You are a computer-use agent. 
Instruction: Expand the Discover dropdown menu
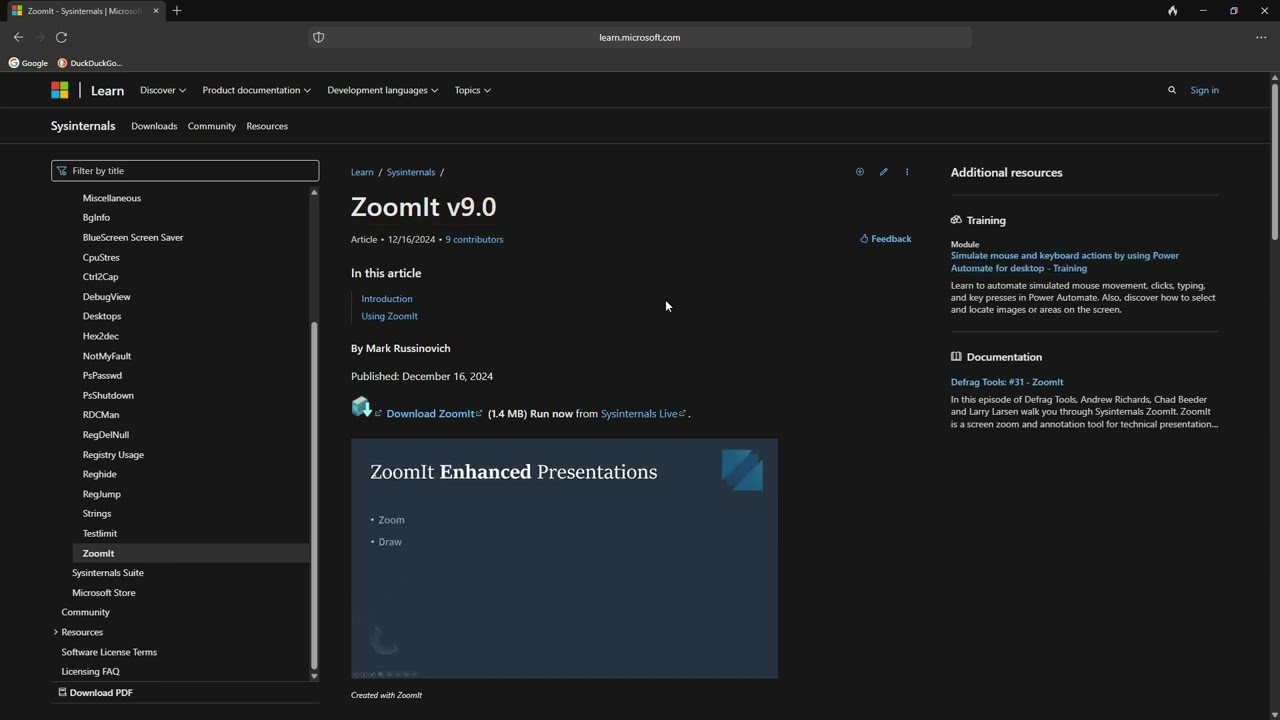[x=163, y=90]
